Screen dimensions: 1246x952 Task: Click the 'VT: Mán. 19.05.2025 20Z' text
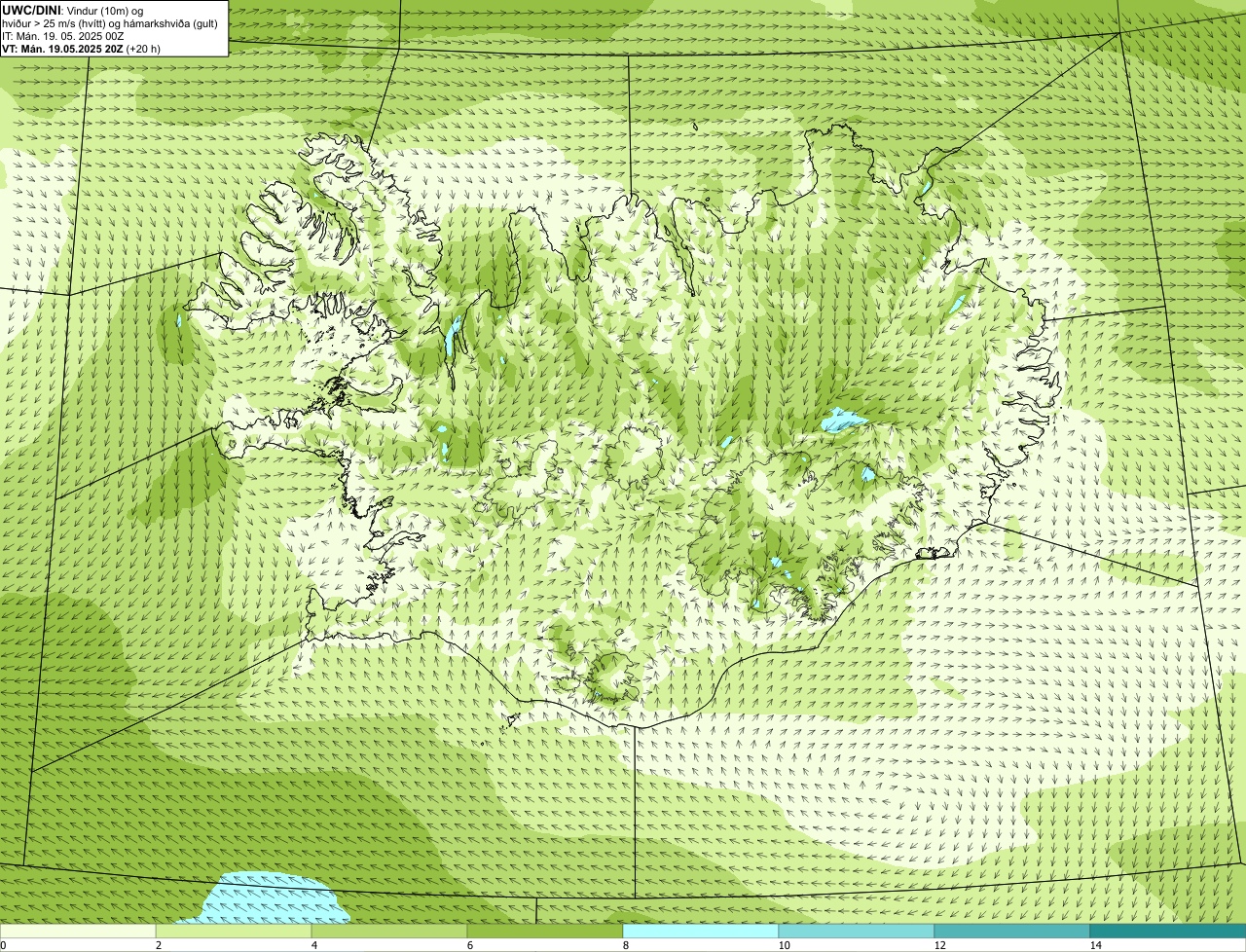[x=62, y=48]
